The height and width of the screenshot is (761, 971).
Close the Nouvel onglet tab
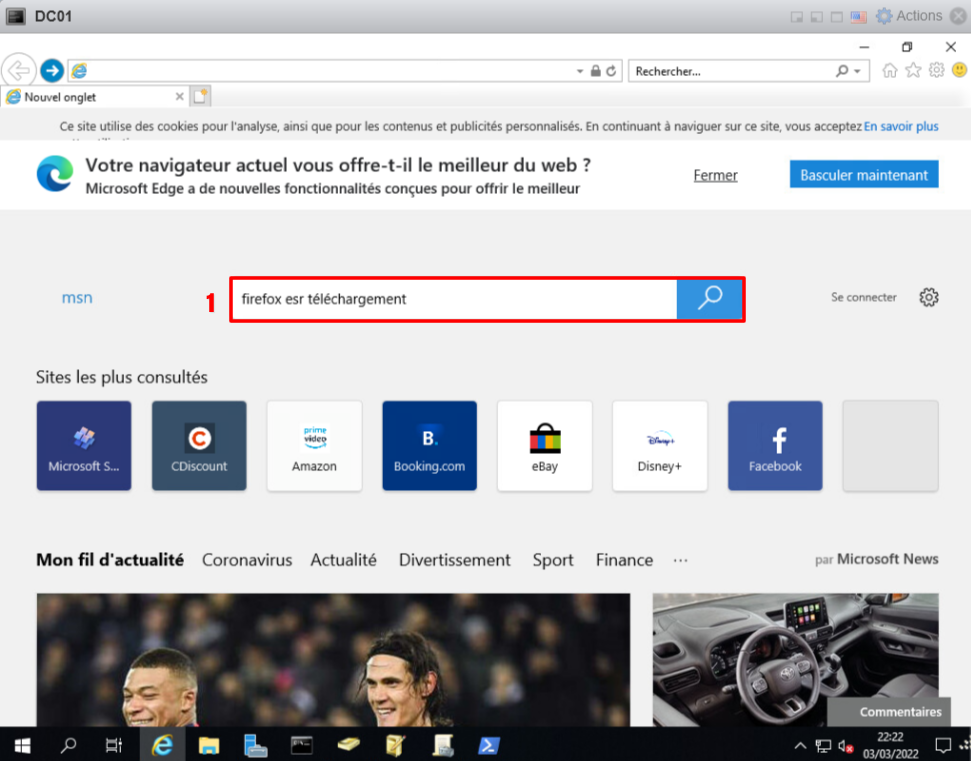[x=180, y=97]
